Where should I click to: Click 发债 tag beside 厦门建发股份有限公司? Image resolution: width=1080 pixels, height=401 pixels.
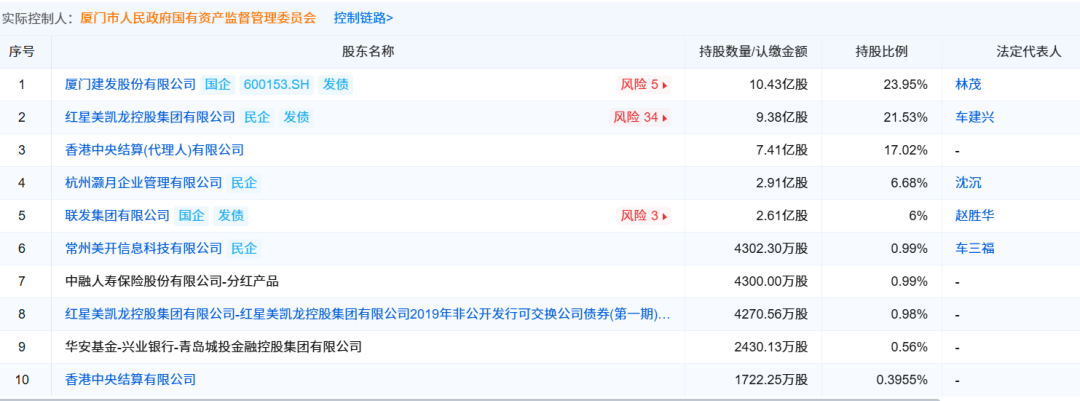pyautogui.click(x=336, y=85)
